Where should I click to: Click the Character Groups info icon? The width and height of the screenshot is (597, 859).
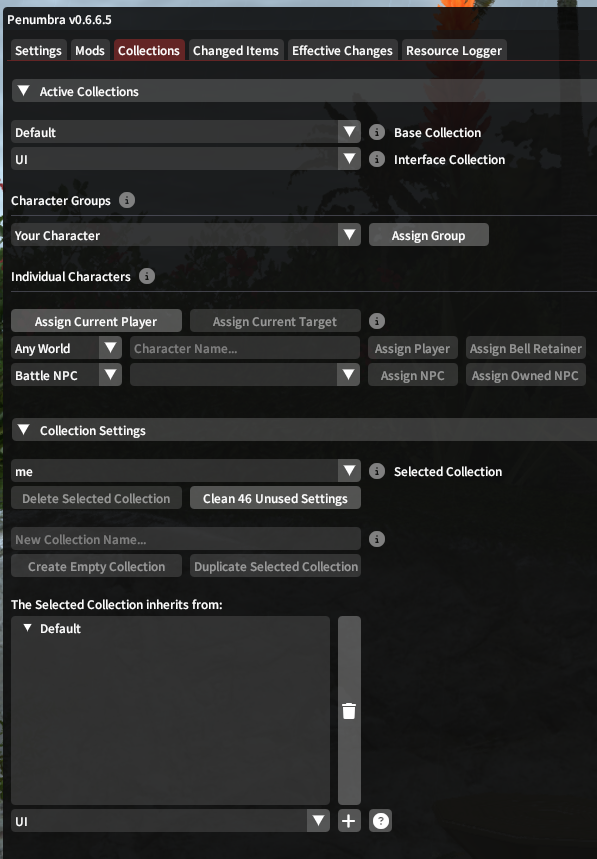[127, 200]
